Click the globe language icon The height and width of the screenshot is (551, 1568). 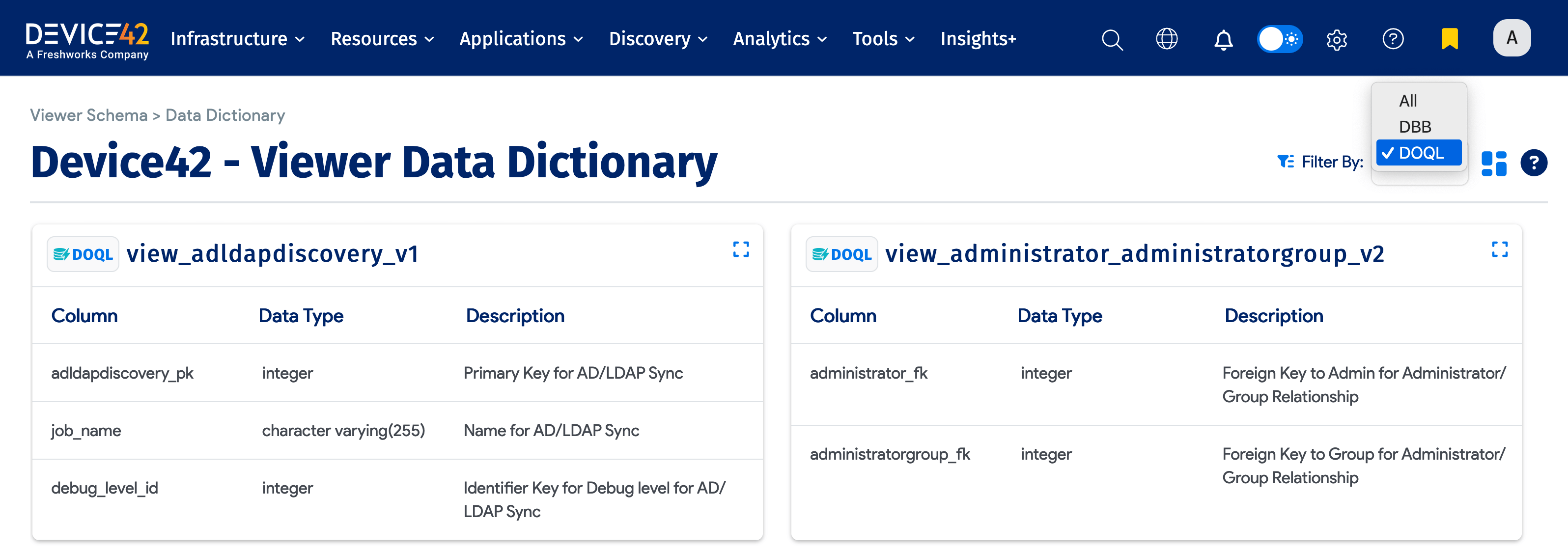coord(1167,39)
